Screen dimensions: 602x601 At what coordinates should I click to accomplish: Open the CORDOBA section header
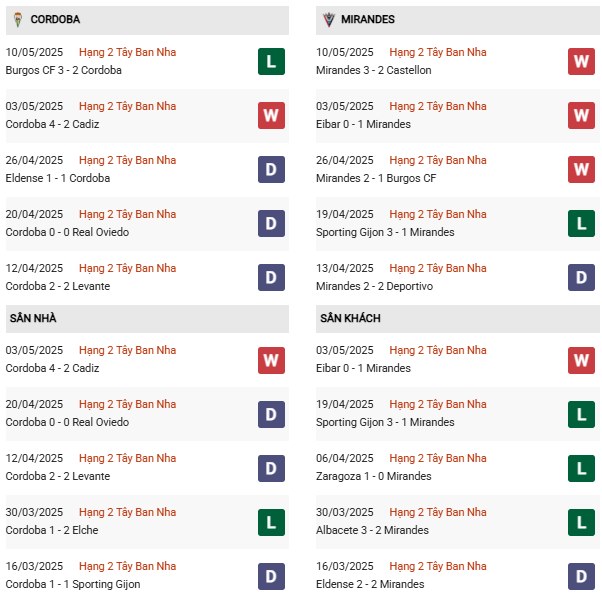tap(147, 20)
